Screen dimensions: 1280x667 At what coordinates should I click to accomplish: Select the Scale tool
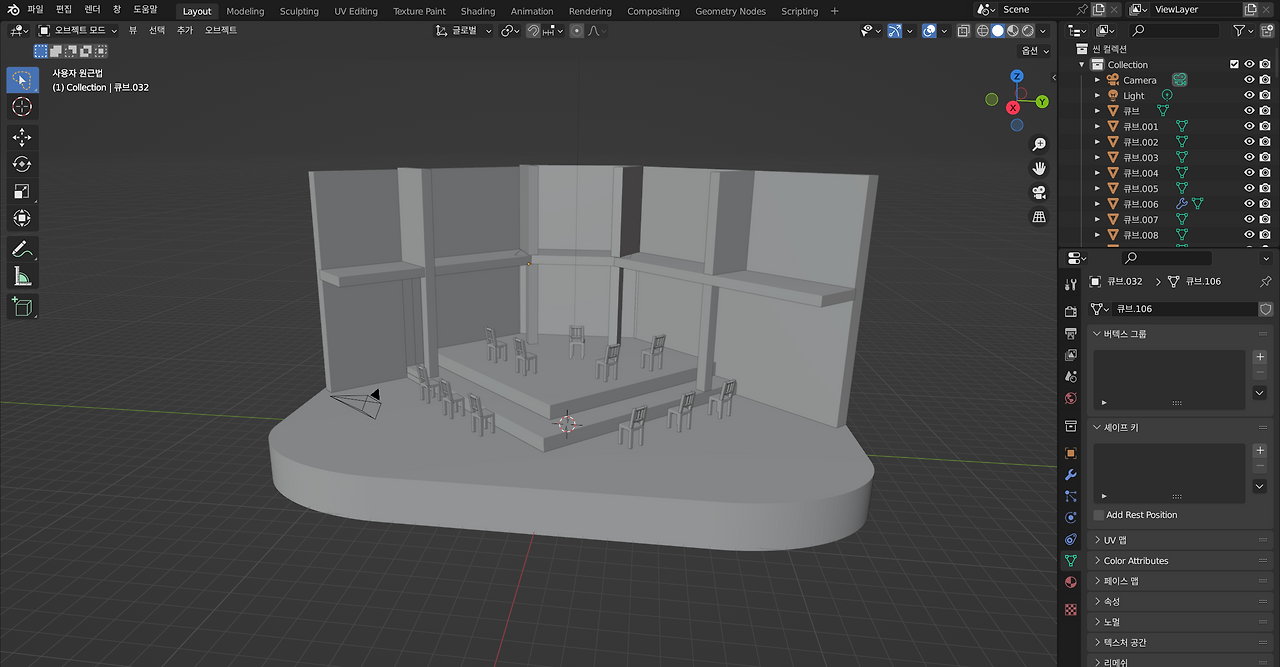pos(22,191)
